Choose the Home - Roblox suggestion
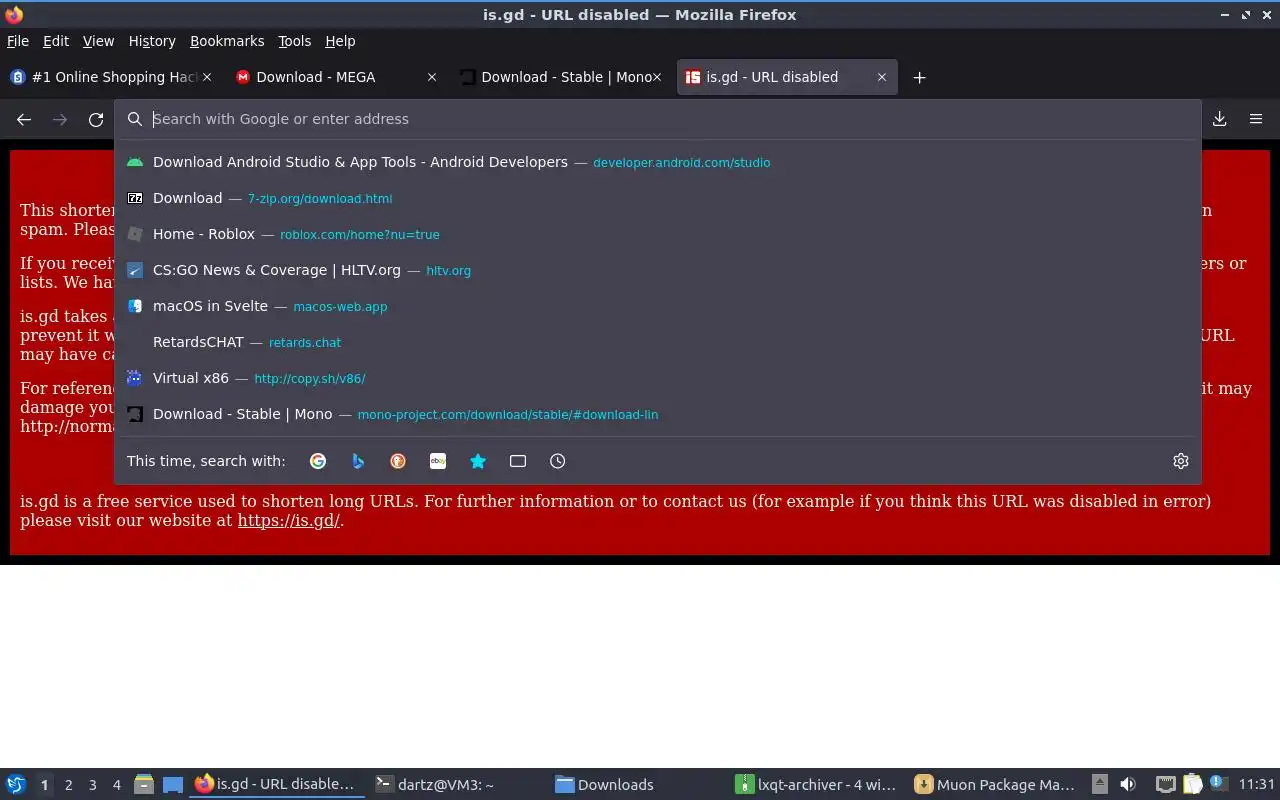The image size is (1280, 800). pyautogui.click(x=657, y=234)
